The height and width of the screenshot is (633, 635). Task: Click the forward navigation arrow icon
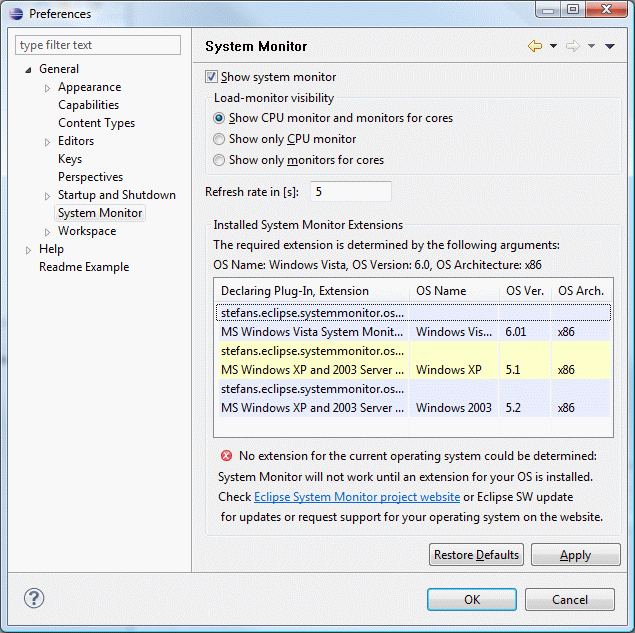(573, 46)
